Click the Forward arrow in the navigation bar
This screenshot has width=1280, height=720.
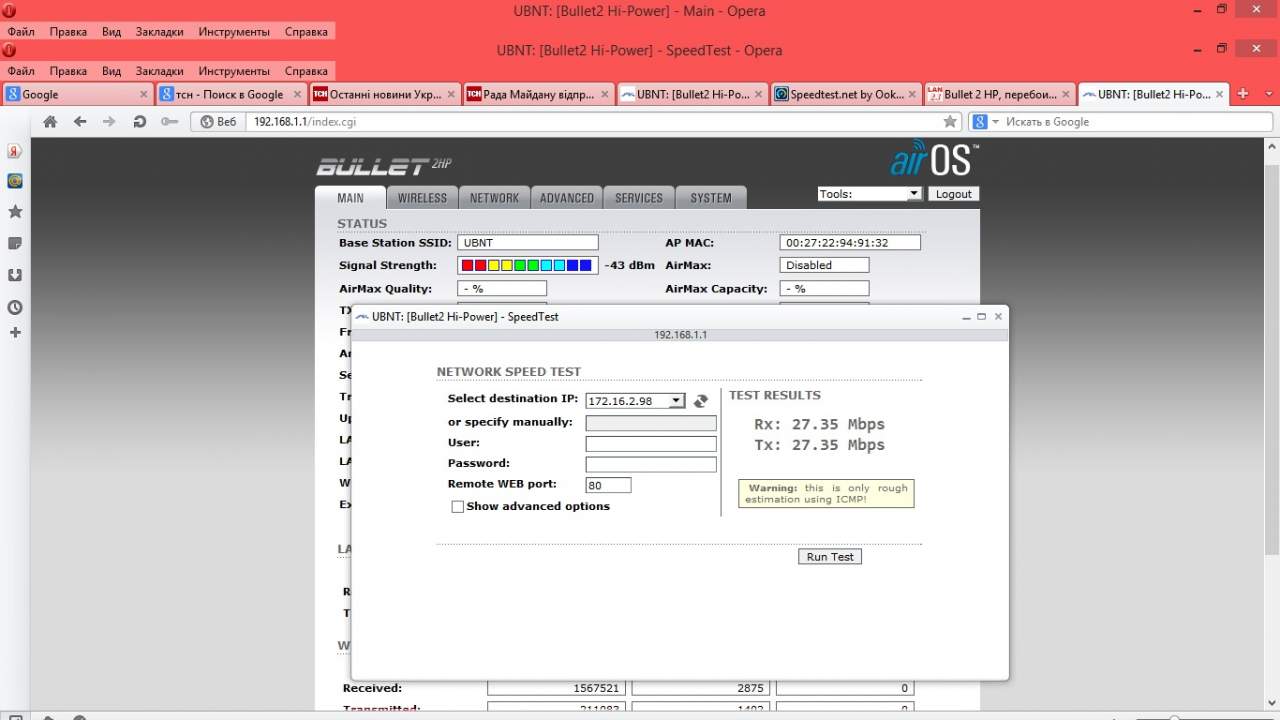point(109,122)
